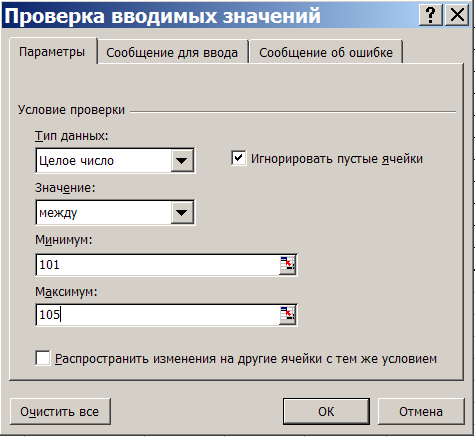Expand the Тип данных dropdown arrow
This screenshot has height=437, width=475.
pyautogui.click(x=182, y=161)
